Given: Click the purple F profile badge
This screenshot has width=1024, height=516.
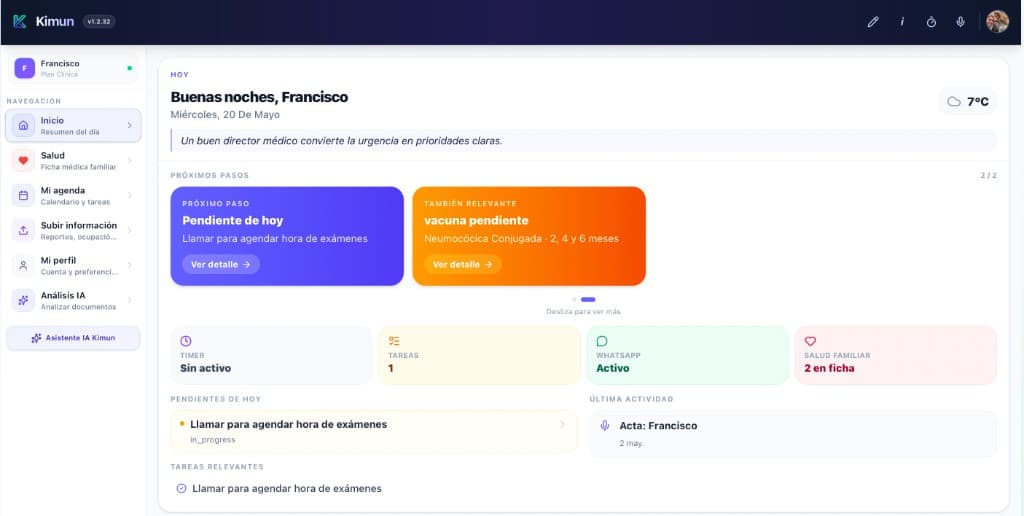Looking at the screenshot, I should click(25, 68).
